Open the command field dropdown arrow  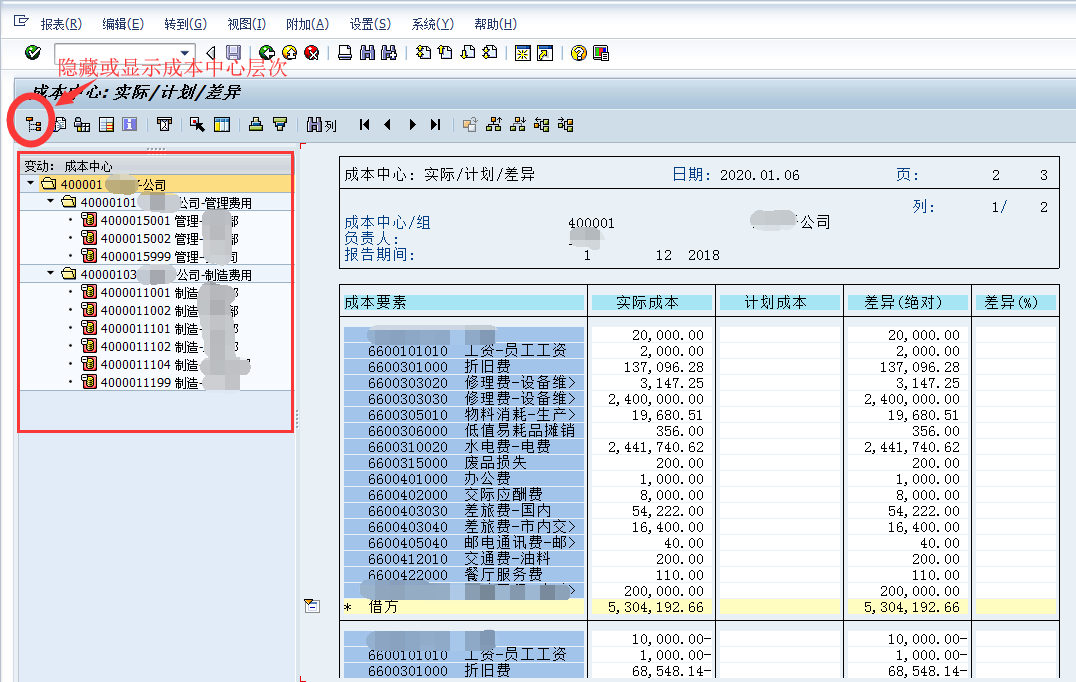tap(185, 53)
